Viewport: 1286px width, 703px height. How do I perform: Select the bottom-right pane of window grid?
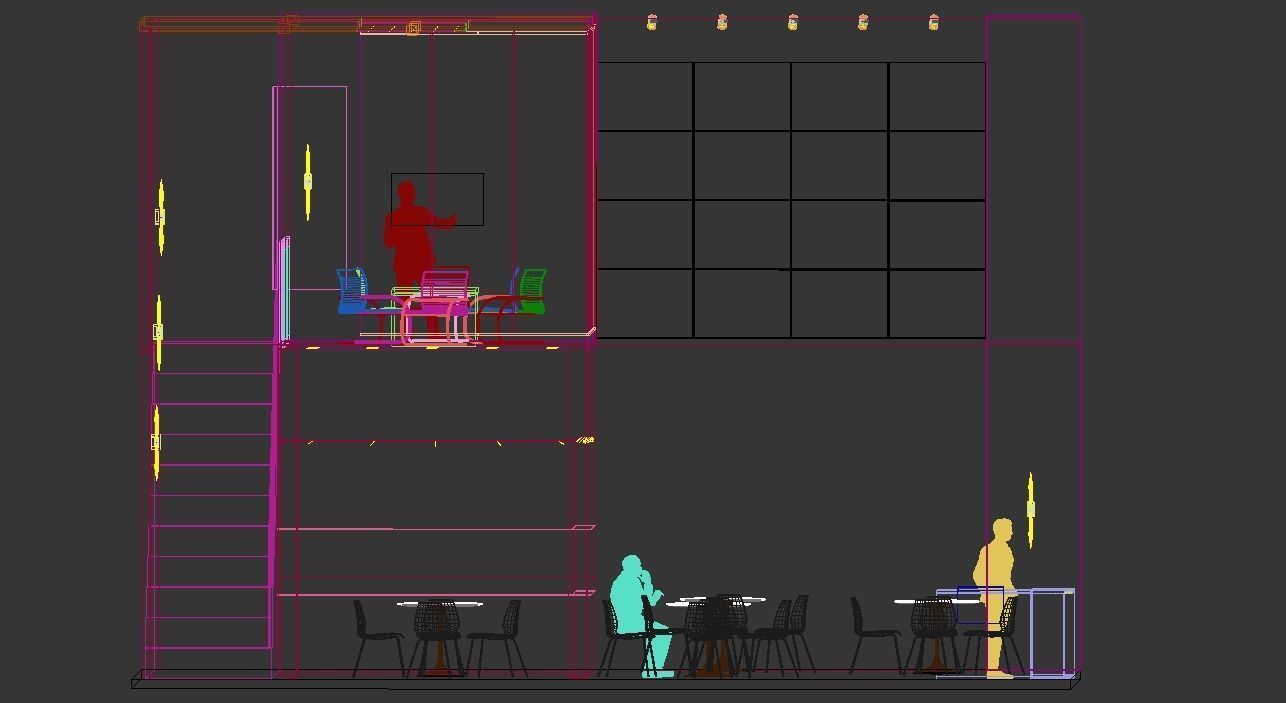point(937,303)
